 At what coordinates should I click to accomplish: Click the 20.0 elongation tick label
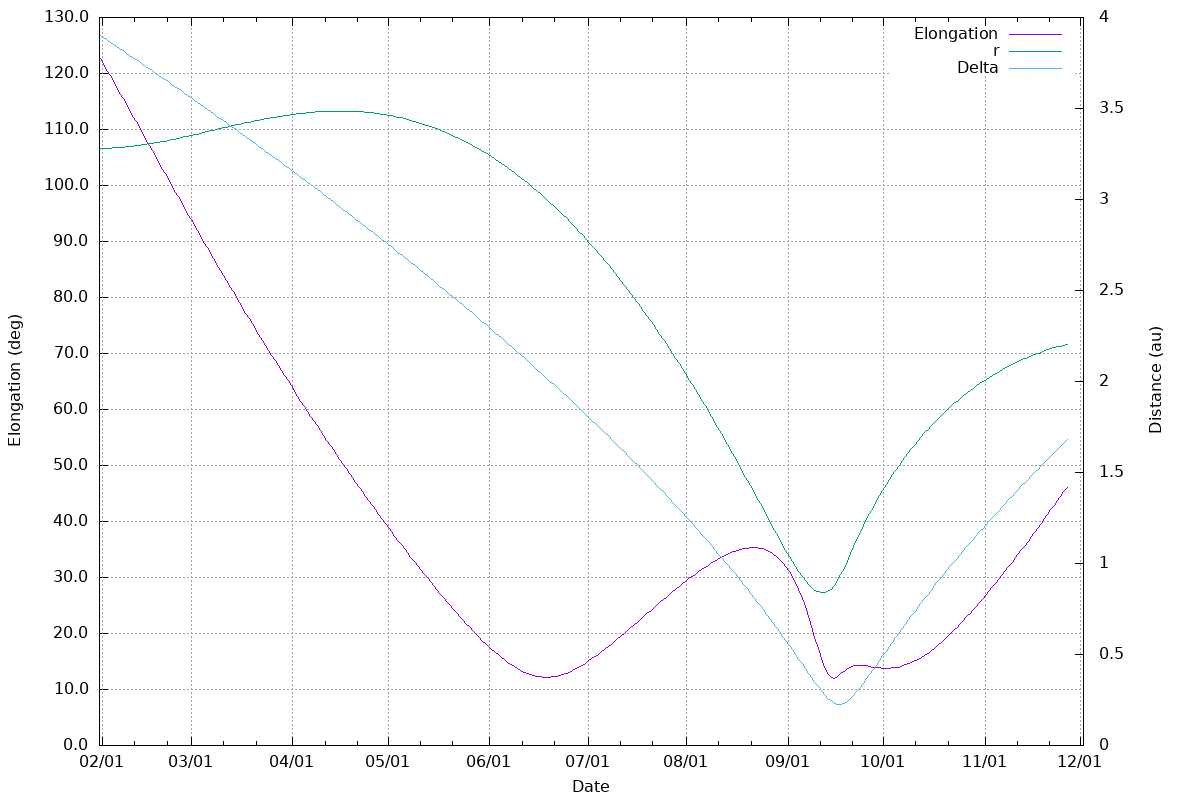[73, 633]
